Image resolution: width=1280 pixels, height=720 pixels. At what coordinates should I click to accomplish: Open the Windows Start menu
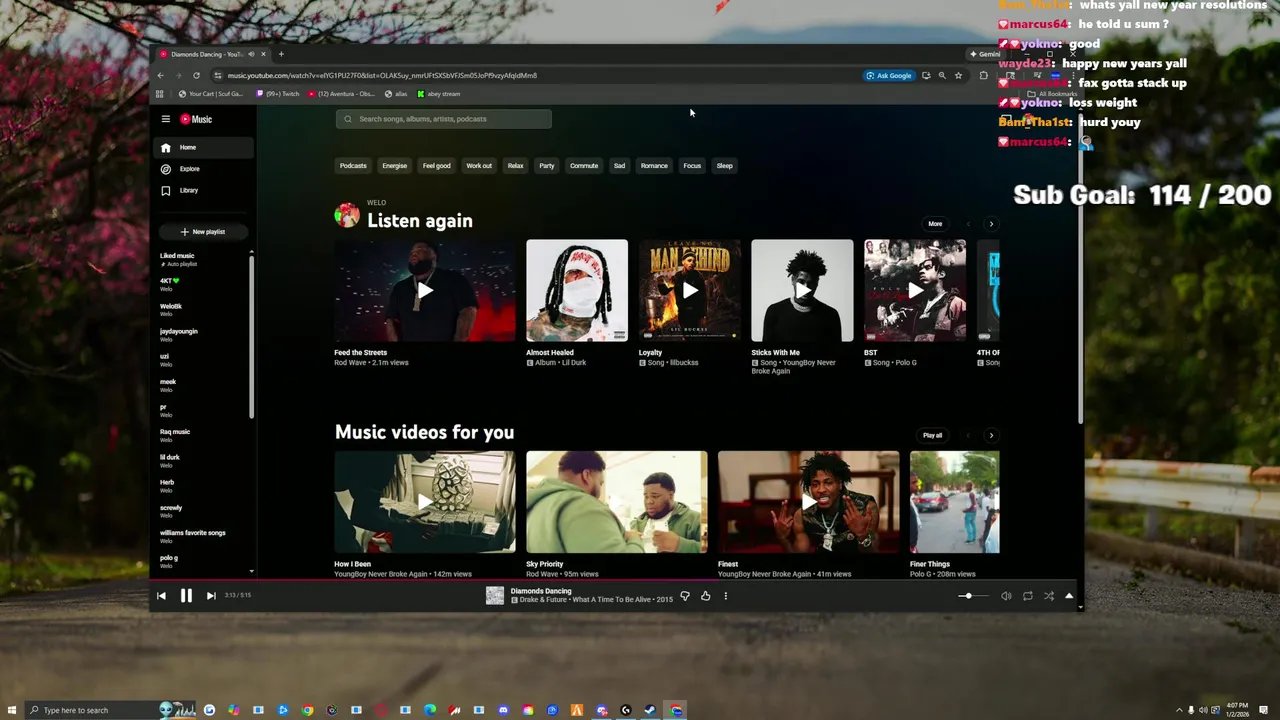[x=10, y=710]
